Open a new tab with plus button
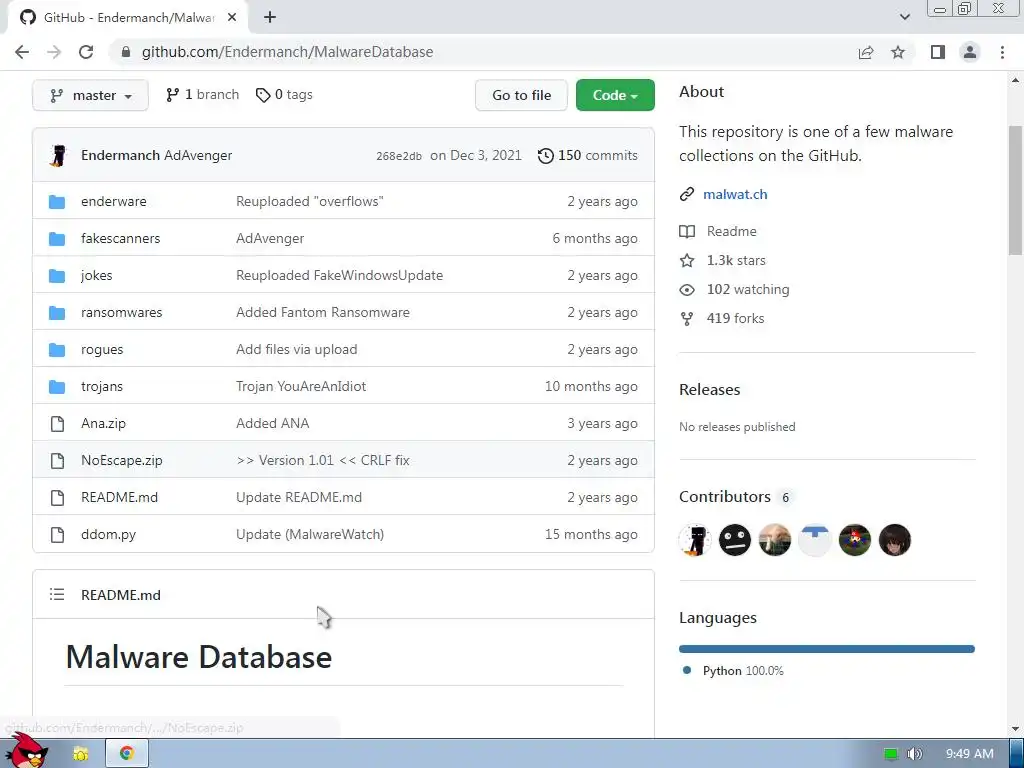 click(x=270, y=18)
